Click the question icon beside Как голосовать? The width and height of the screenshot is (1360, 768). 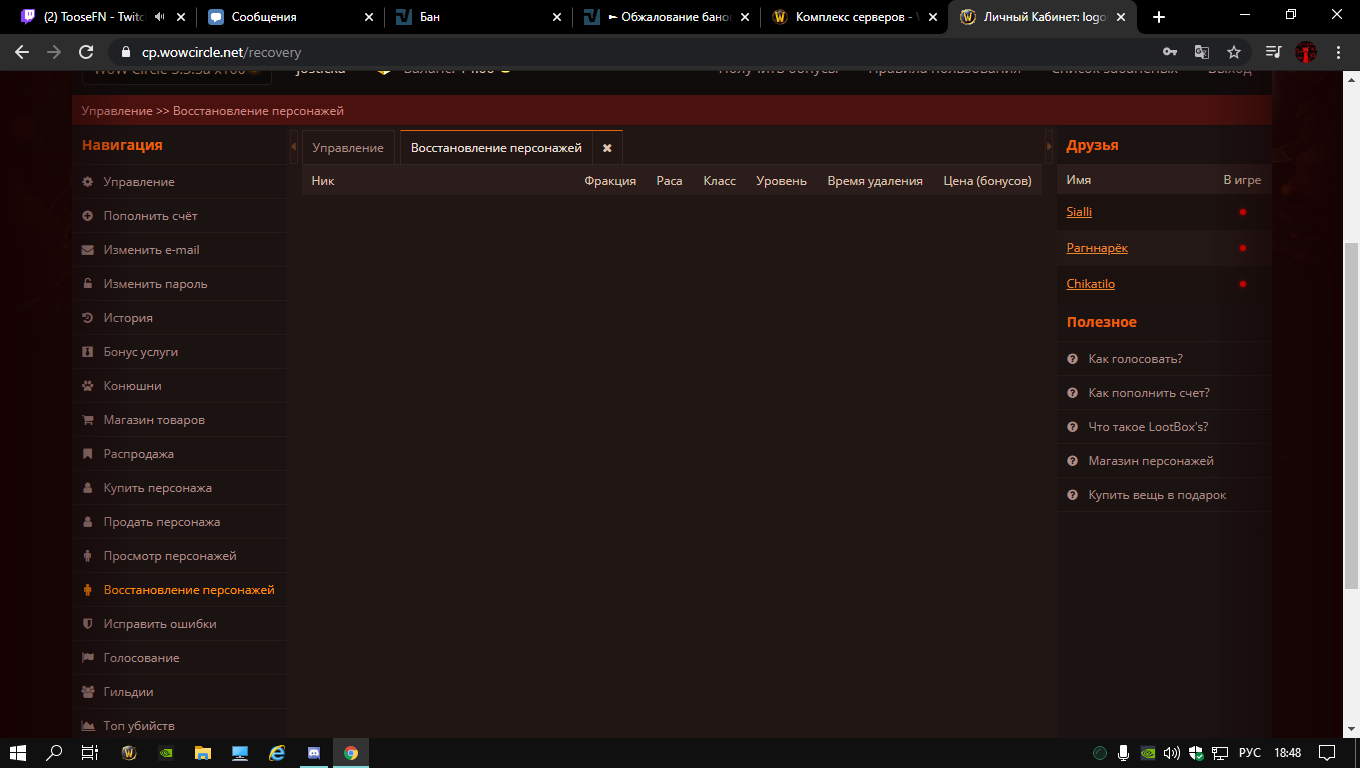click(x=1072, y=359)
